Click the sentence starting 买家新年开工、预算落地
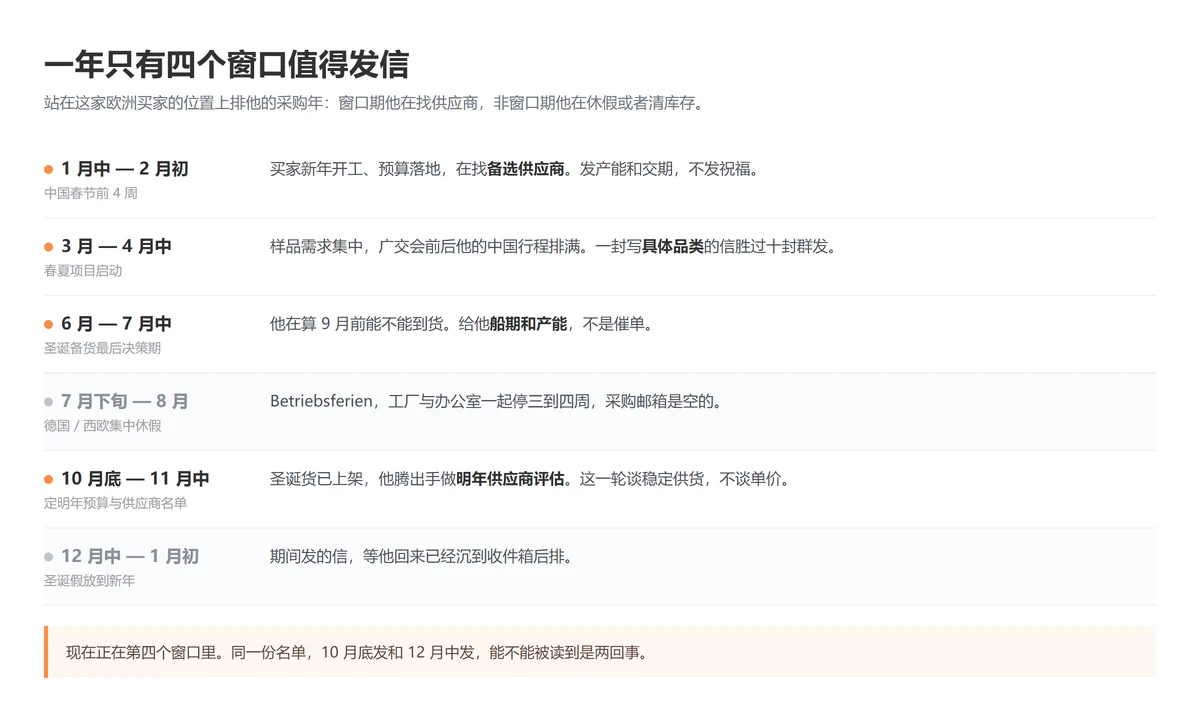This screenshot has width=1200, height=713. (517, 169)
